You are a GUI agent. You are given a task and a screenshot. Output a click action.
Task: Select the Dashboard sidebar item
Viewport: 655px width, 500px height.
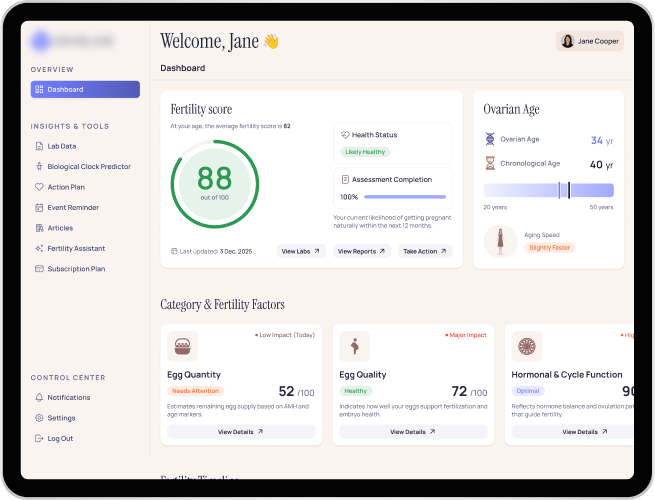point(85,89)
